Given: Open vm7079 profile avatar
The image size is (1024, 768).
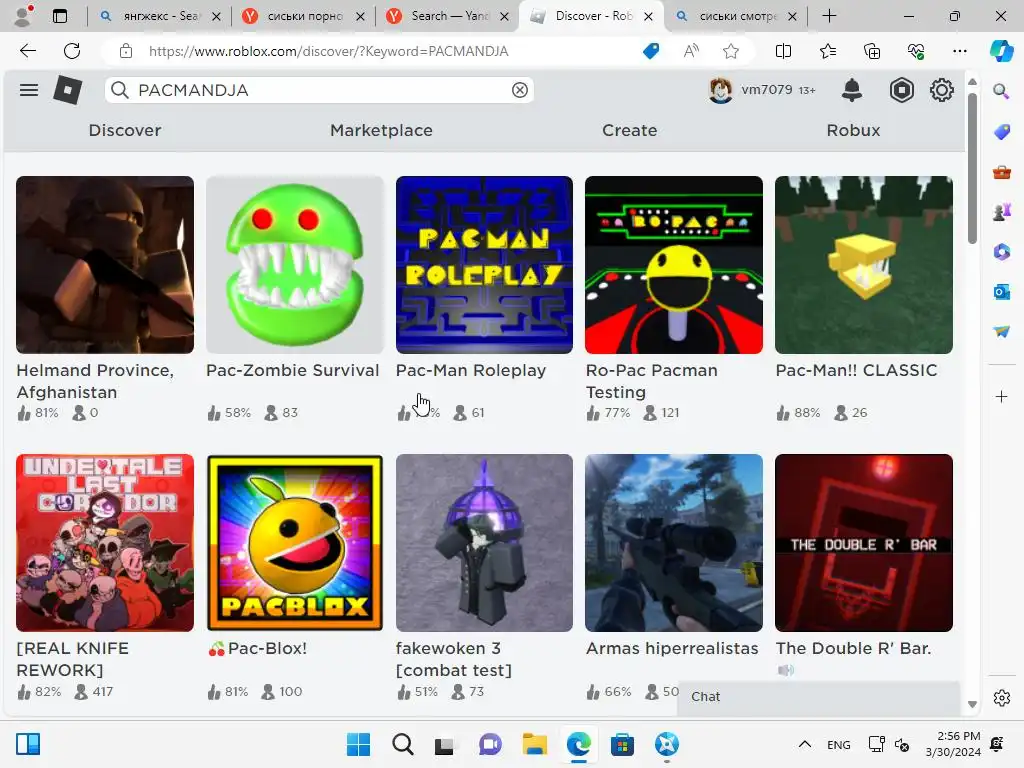Looking at the screenshot, I should (720, 90).
